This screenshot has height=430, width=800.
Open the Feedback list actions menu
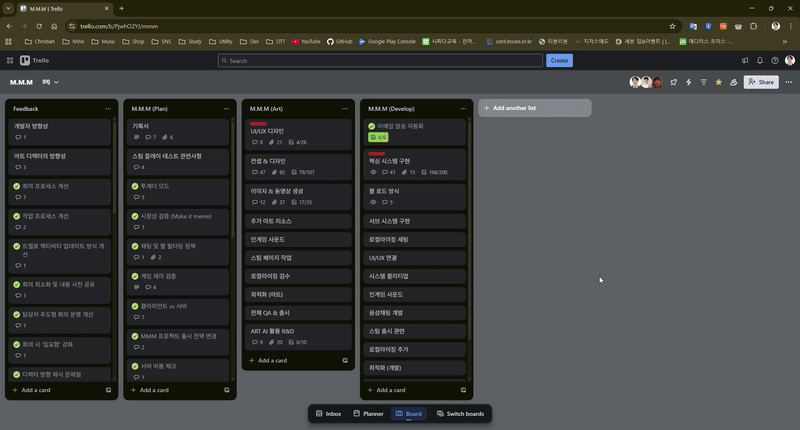[108, 109]
